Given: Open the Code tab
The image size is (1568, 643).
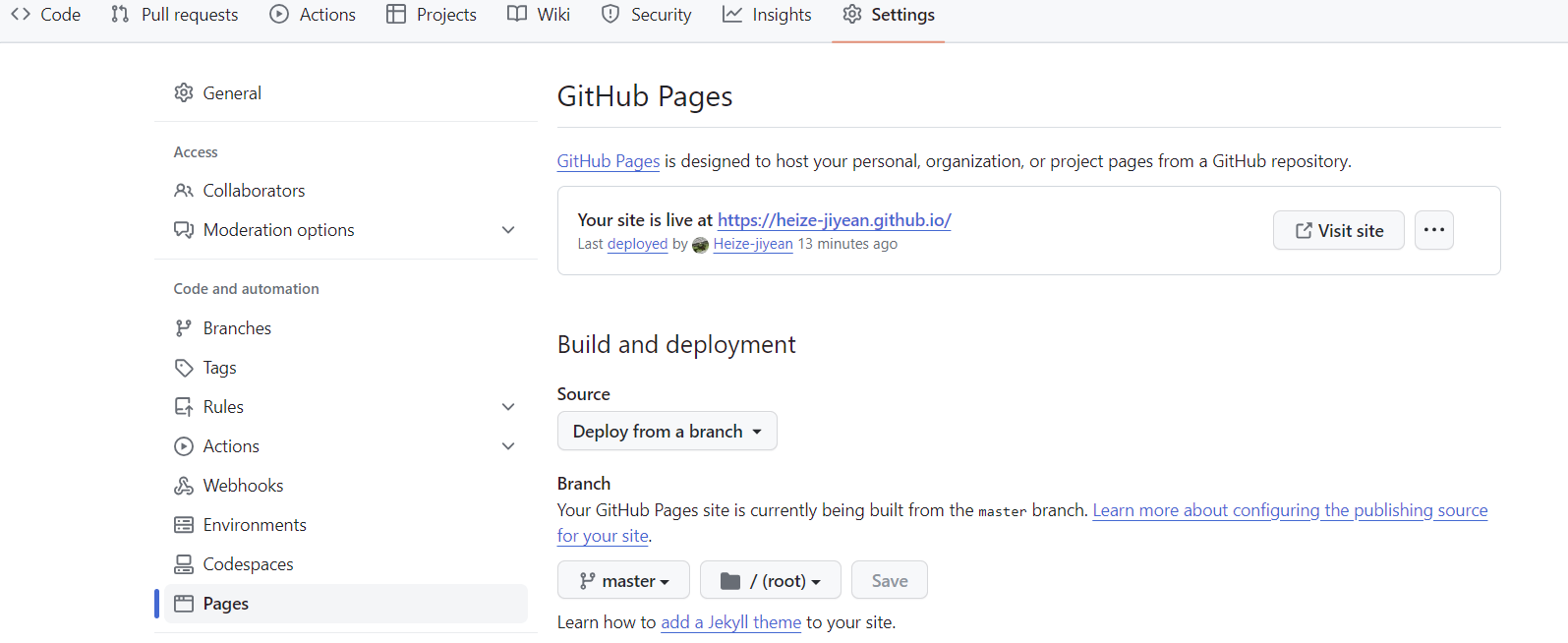Looking at the screenshot, I should coord(46,15).
